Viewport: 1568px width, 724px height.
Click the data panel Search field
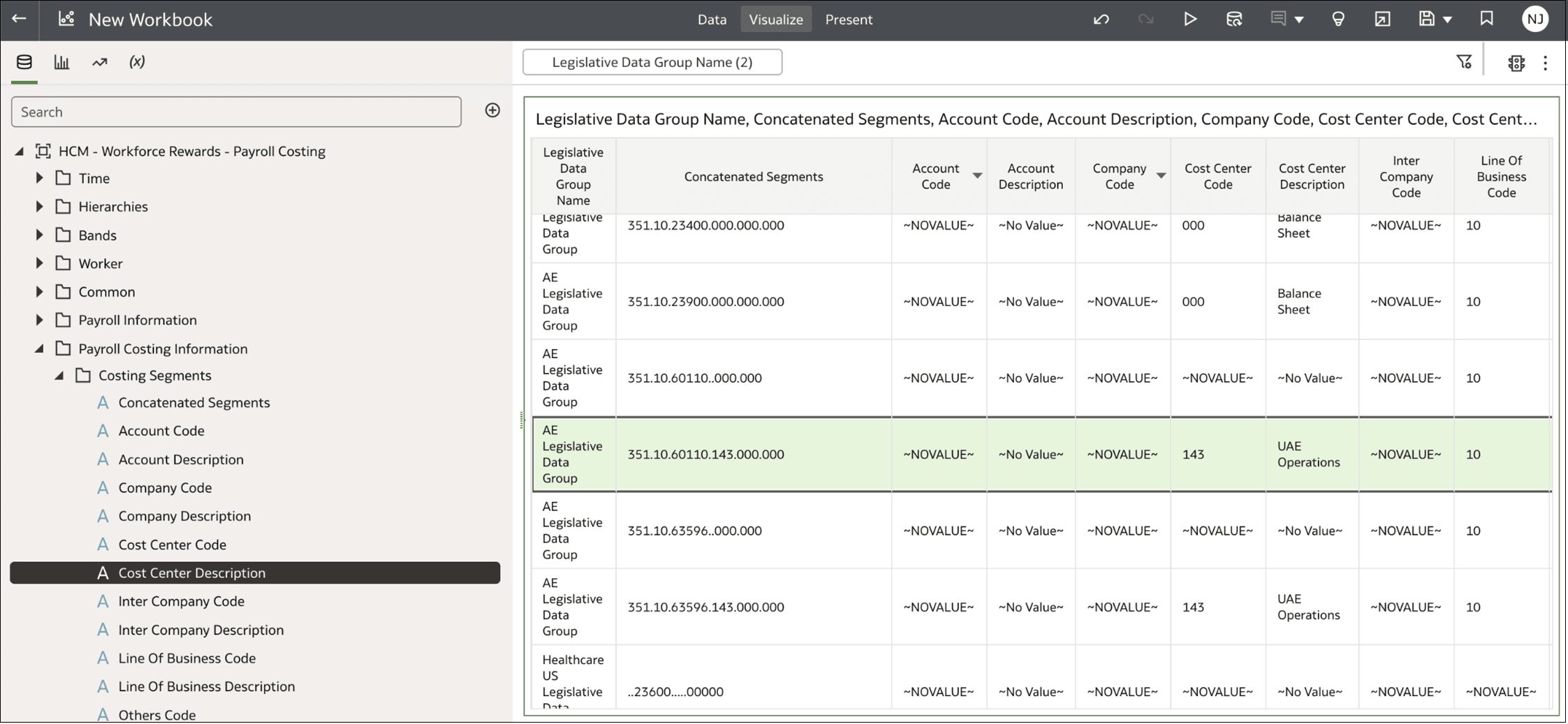coord(236,112)
